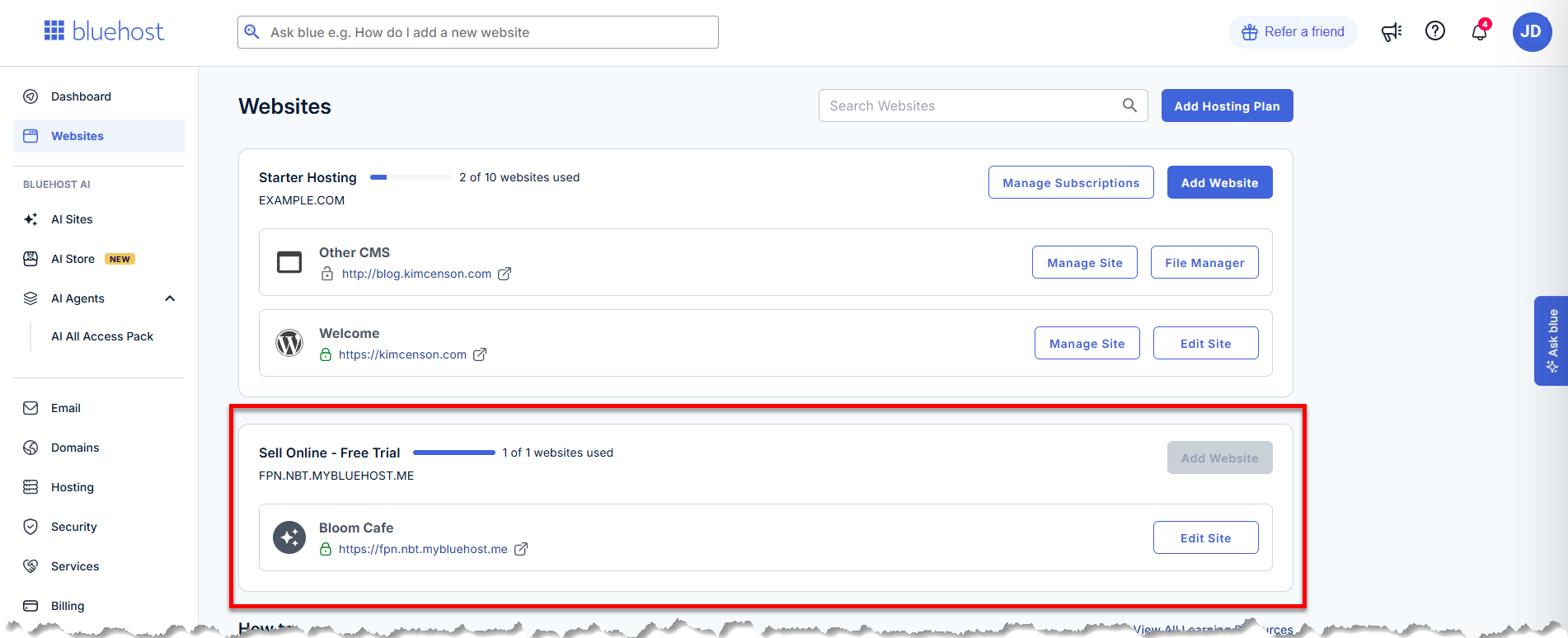Viewport: 1568px width, 638px height.
Task: Click the Websites window icon in sidebar
Action: pos(31,136)
